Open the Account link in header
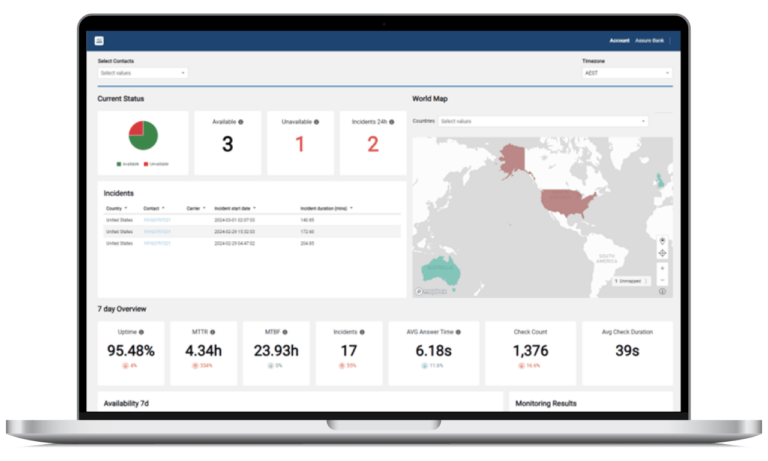The height and width of the screenshot is (461, 768). pyautogui.click(x=619, y=41)
